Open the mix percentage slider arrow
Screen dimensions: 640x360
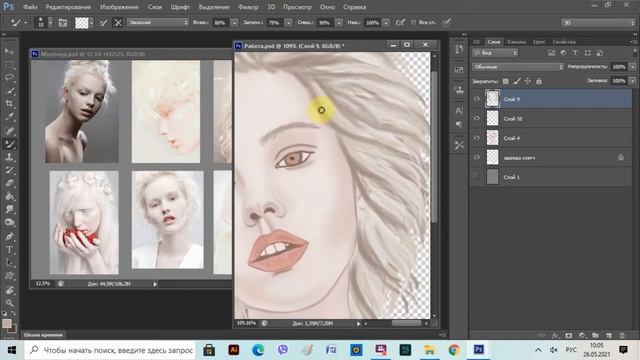tap(339, 23)
